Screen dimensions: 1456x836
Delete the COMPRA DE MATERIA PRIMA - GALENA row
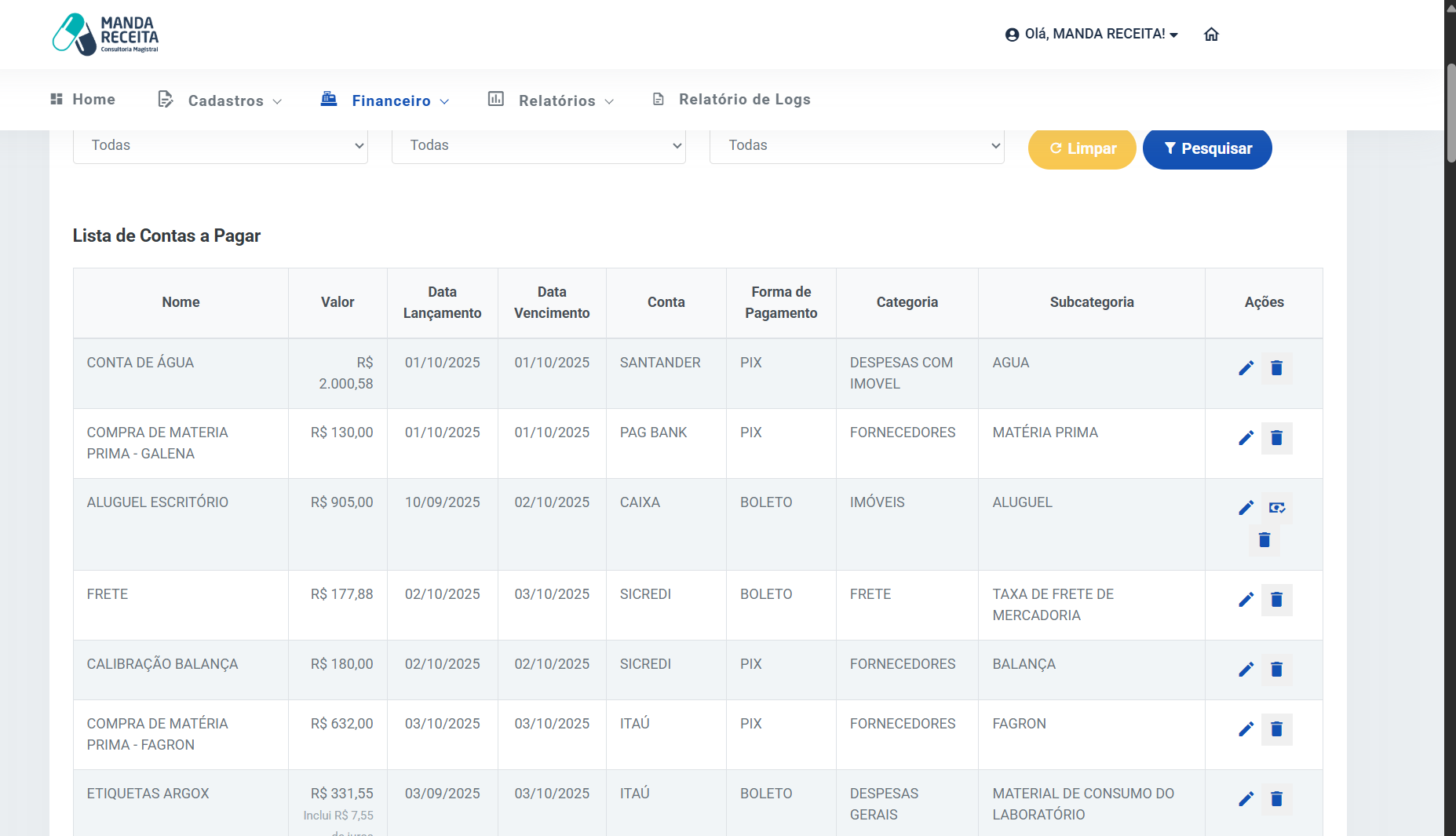coord(1276,438)
